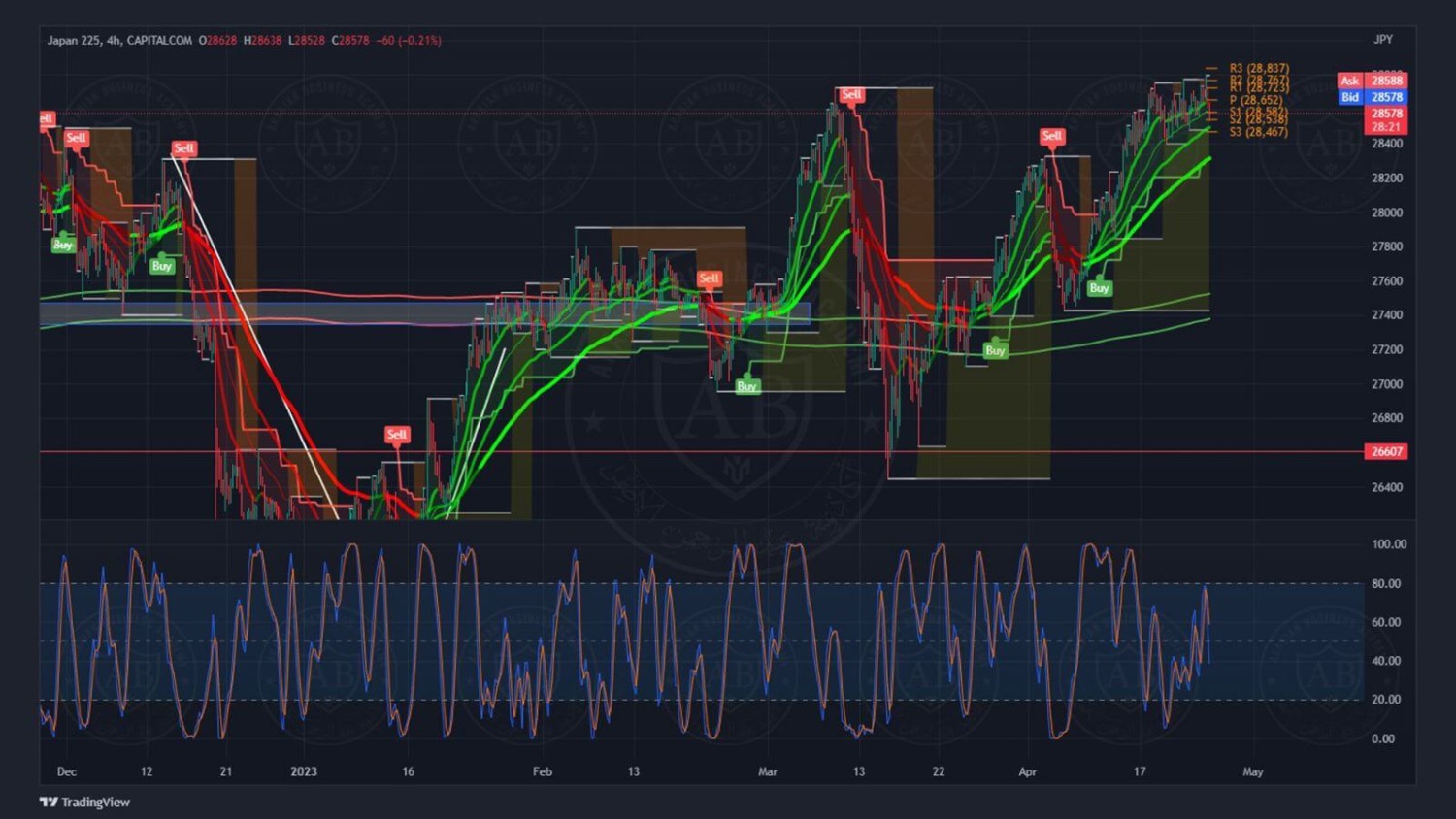The image size is (1456, 819).
Task: Select the Buy signal in late March
Action: [x=995, y=349]
